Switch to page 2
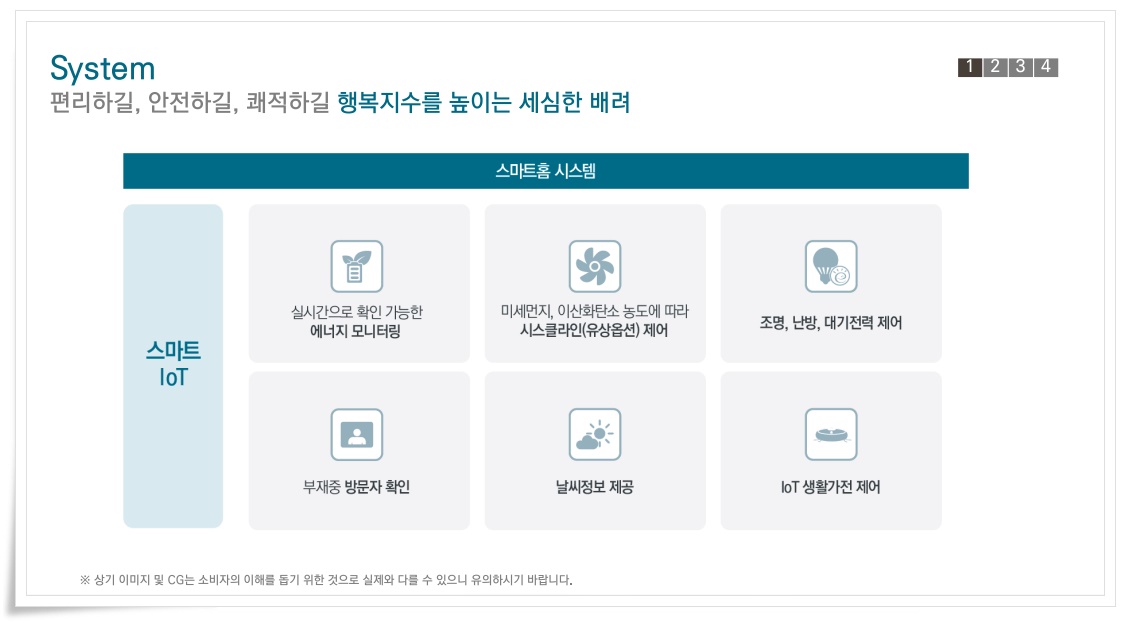This screenshot has width=1132, height=623. point(995,67)
